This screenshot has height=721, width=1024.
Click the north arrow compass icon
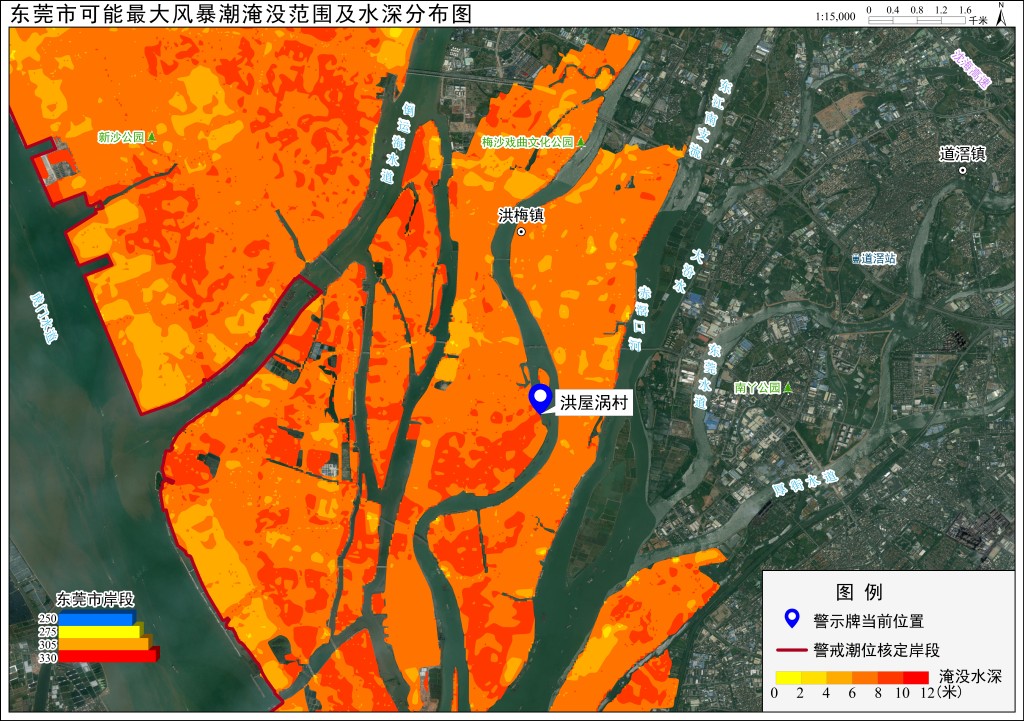point(1000,14)
